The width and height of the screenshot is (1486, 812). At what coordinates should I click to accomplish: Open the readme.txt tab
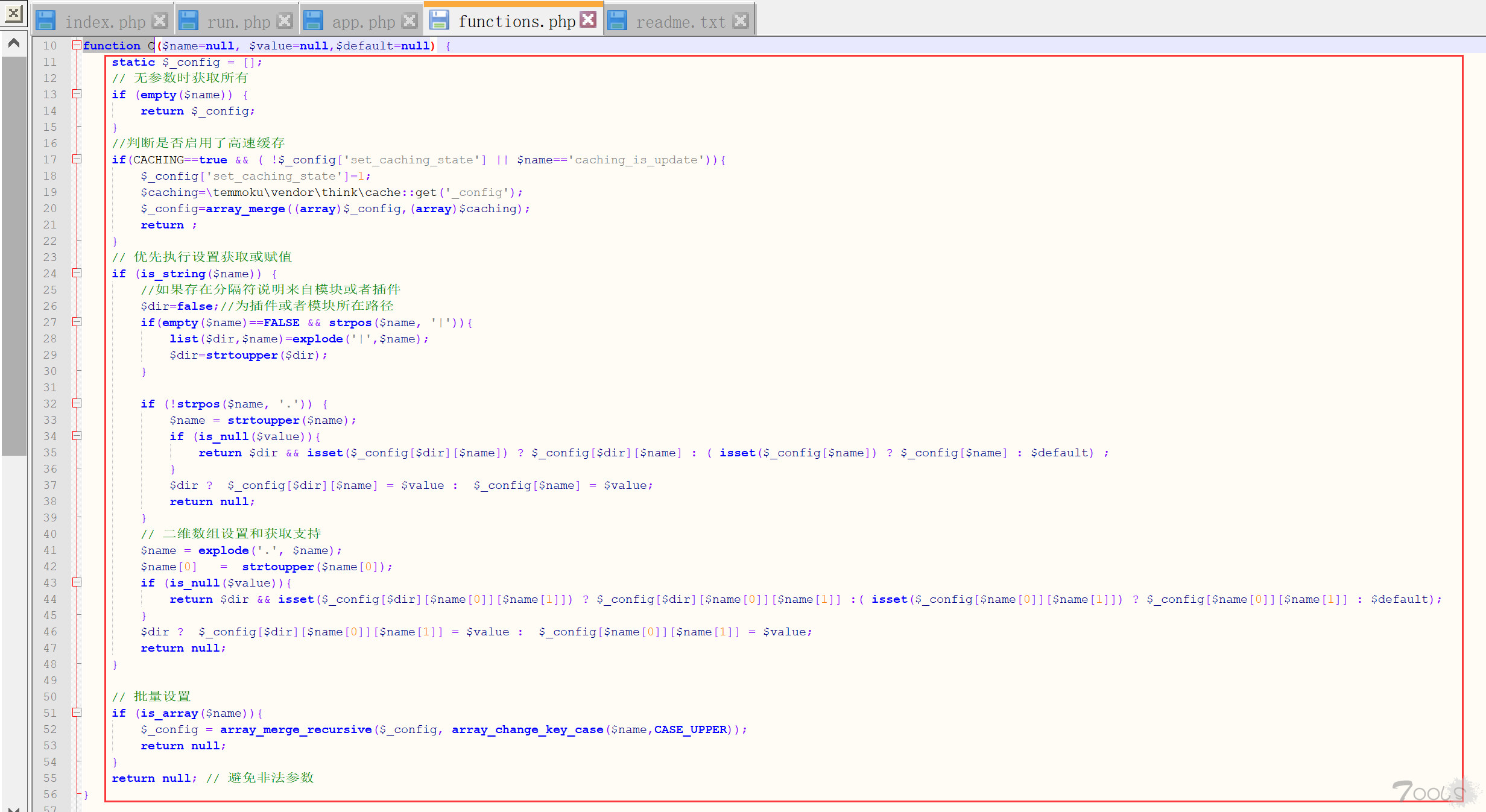coord(681,22)
